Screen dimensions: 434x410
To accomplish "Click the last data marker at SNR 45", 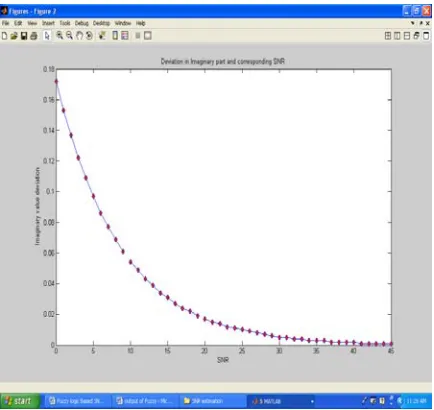I will pyautogui.click(x=391, y=344).
